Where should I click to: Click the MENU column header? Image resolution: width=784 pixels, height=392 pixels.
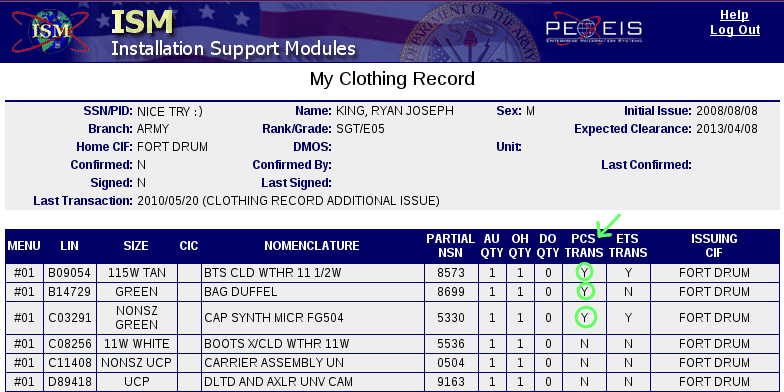point(24,246)
